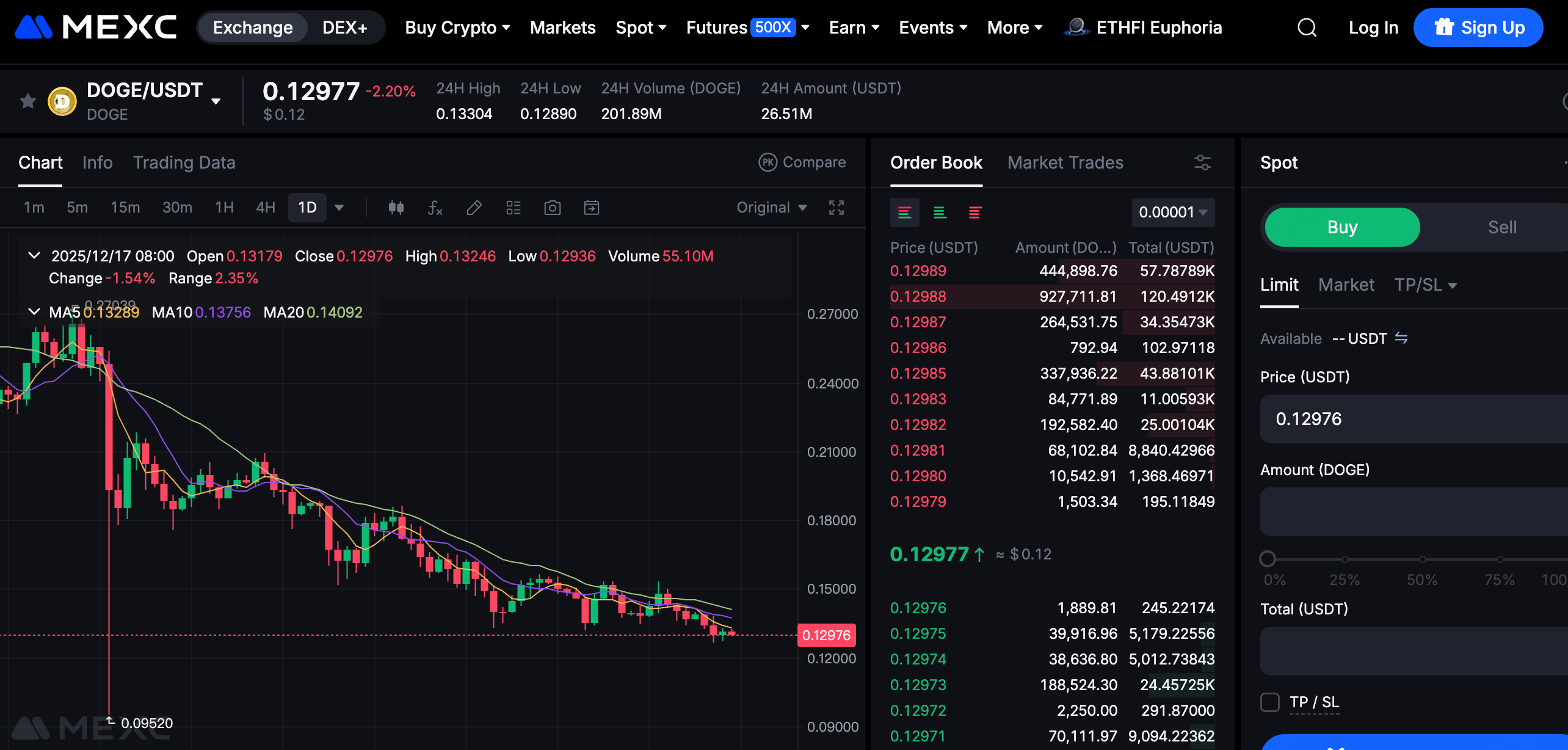Expand chart to fullscreen
The height and width of the screenshot is (750, 1568).
836,208
